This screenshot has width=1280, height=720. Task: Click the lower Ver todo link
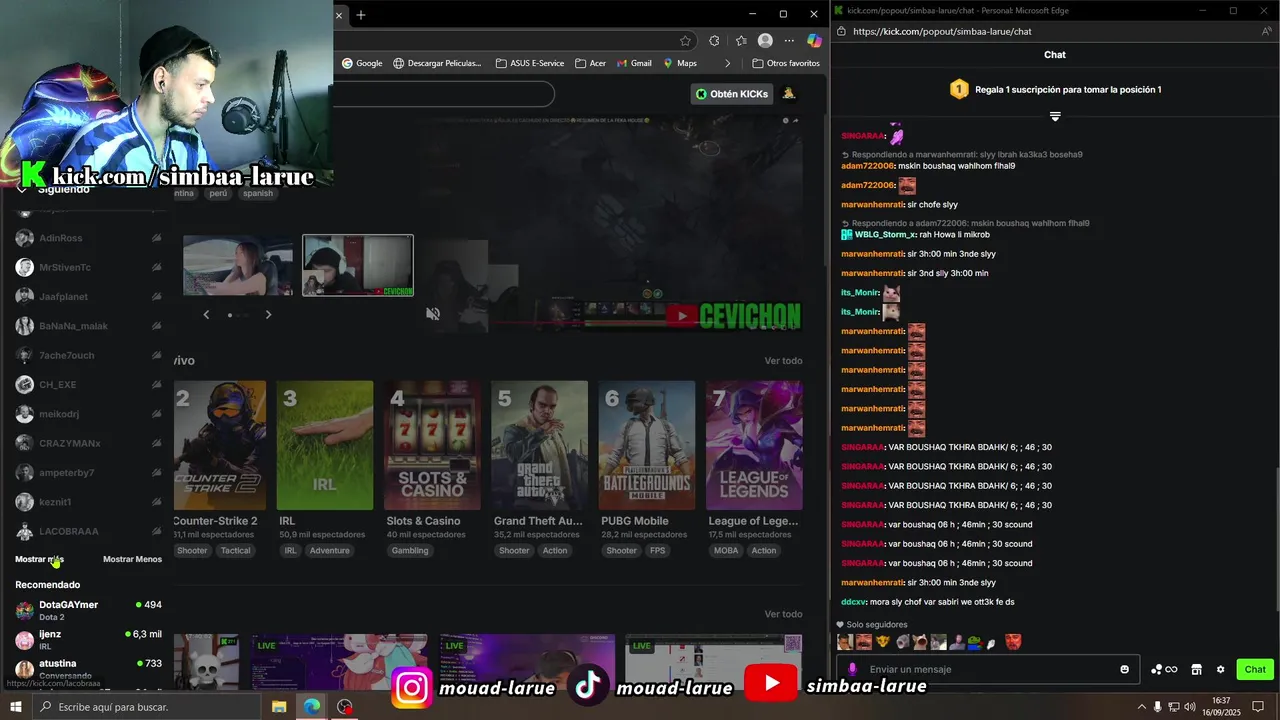[x=783, y=614]
